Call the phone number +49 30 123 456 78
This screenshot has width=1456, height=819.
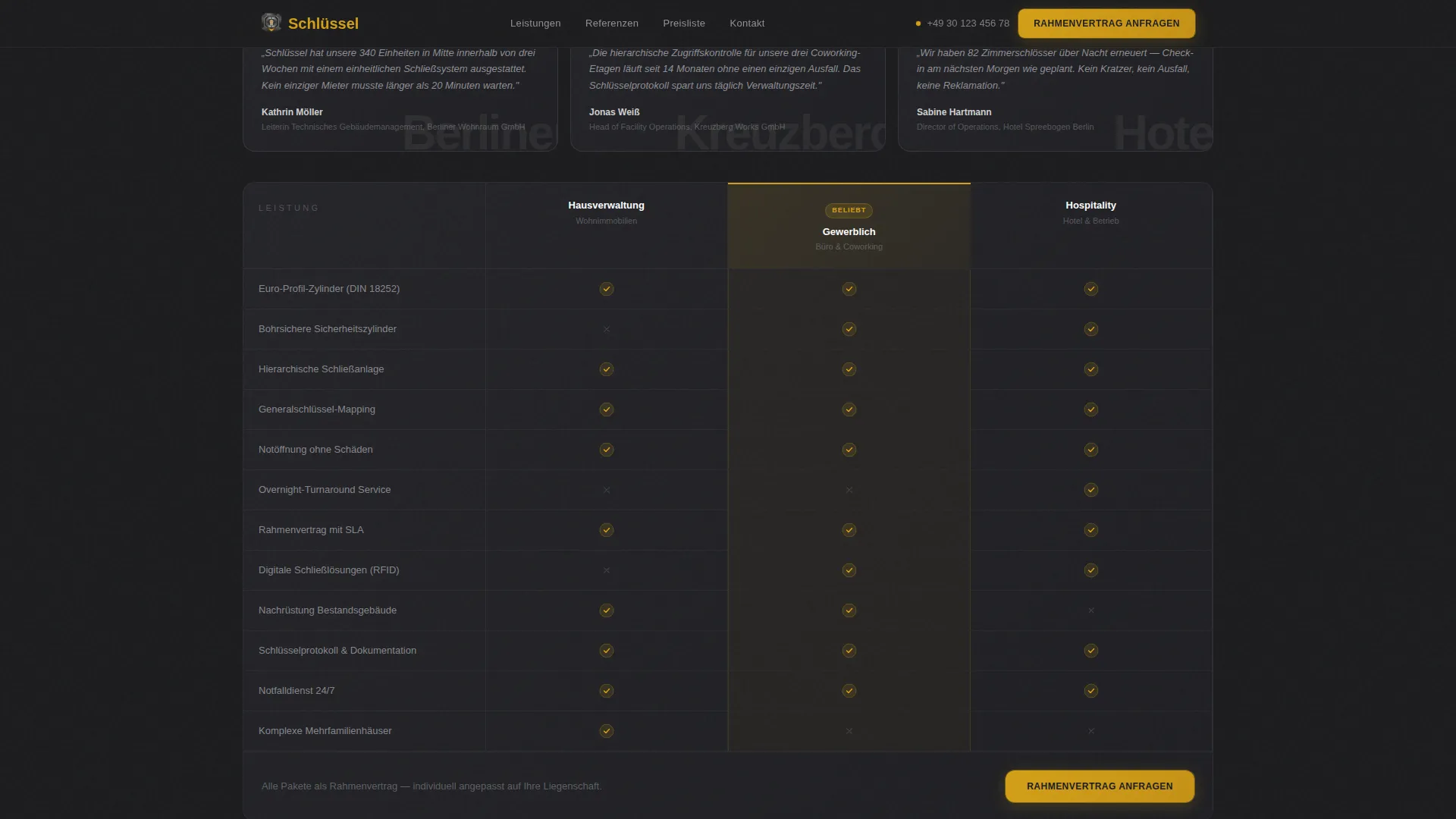point(968,24)
